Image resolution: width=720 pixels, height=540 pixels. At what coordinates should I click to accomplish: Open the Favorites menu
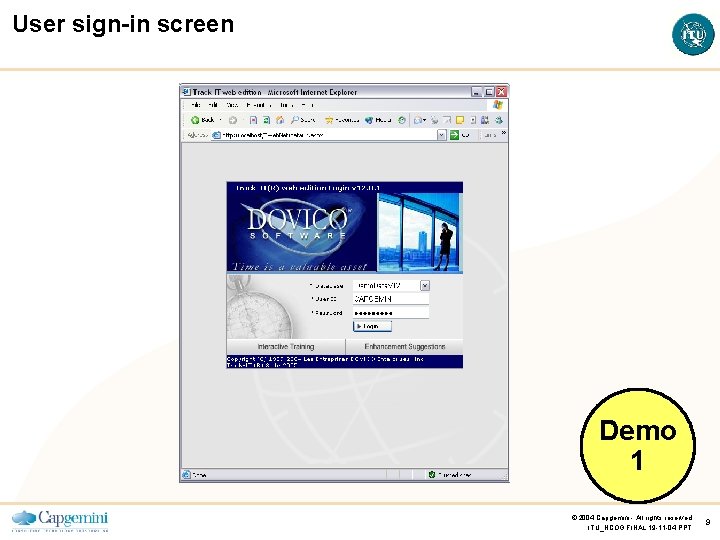257,105
